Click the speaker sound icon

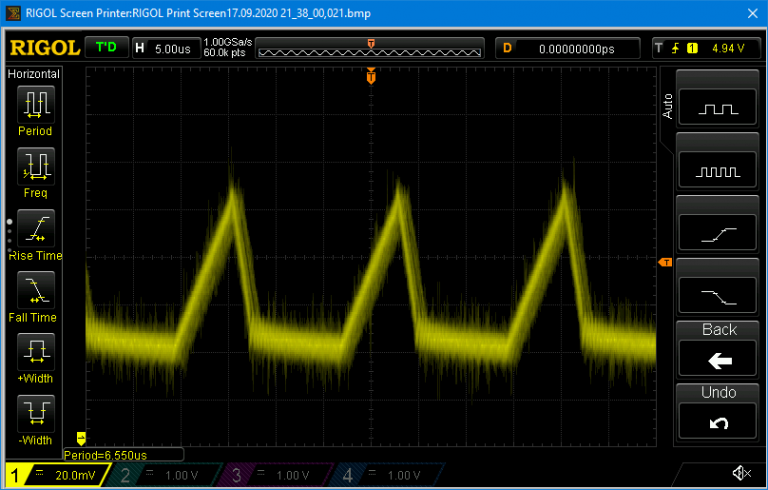pos(741,473)
